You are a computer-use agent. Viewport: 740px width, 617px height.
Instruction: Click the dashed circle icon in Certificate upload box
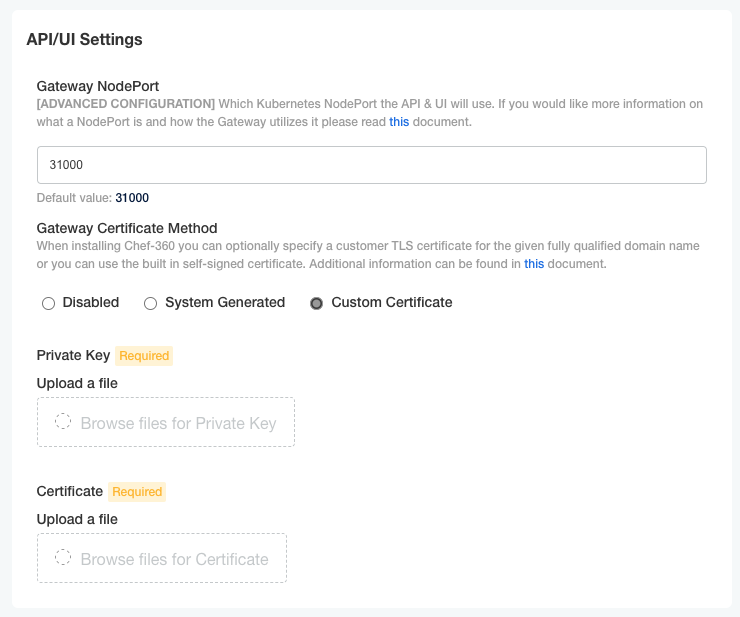tap(63, 558)
